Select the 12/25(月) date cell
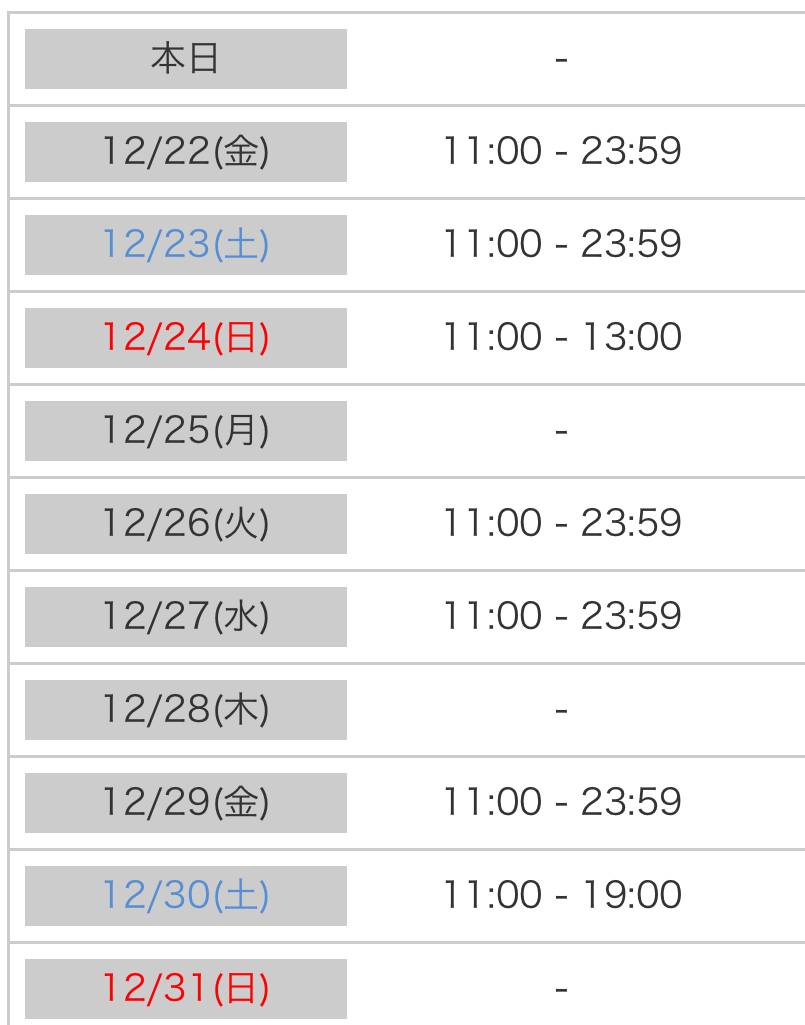The width and height of the screenshot is (805, 1025). coord(185,431)
